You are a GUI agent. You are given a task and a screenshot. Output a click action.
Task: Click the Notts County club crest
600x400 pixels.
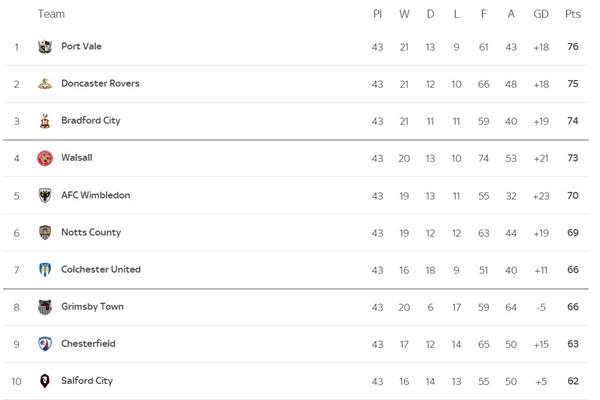click(45, 232)
